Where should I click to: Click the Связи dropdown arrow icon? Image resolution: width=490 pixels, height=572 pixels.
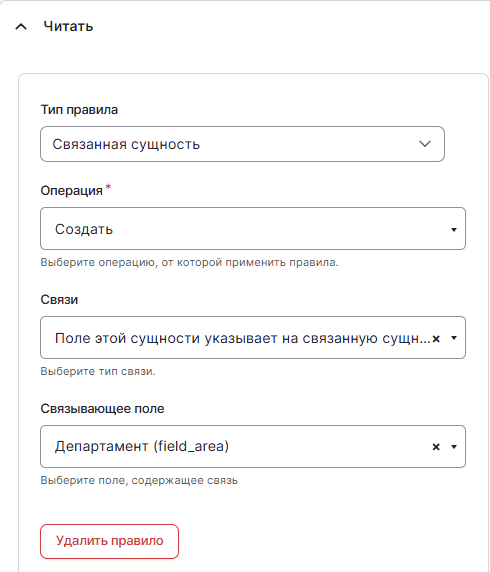point(454,338)
